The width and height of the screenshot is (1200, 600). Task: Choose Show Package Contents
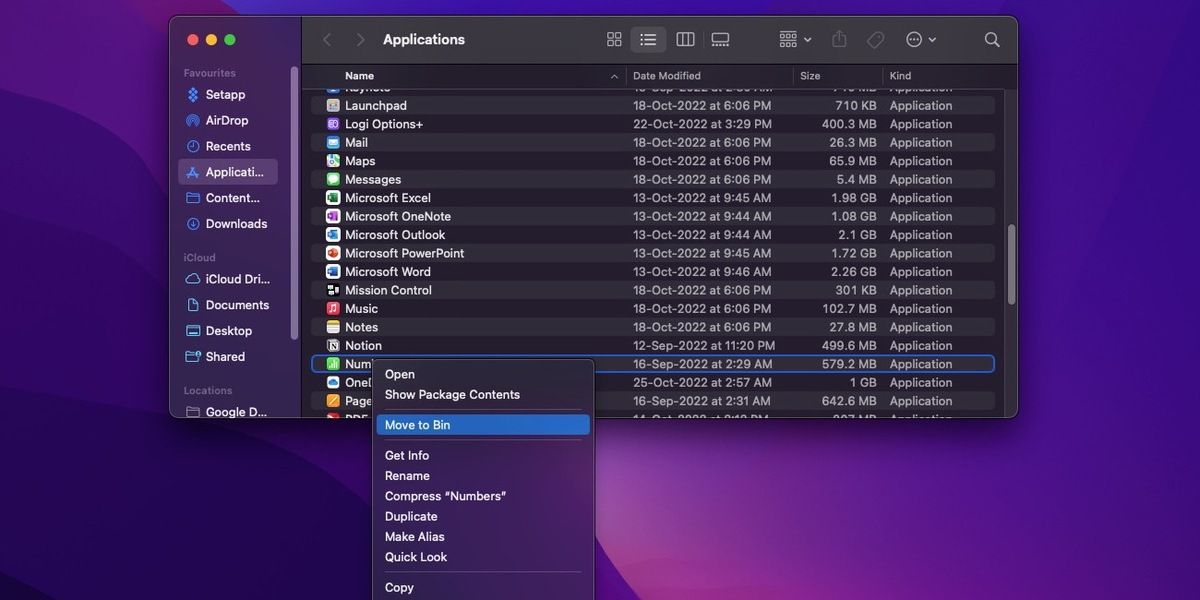tap(452, 395)
